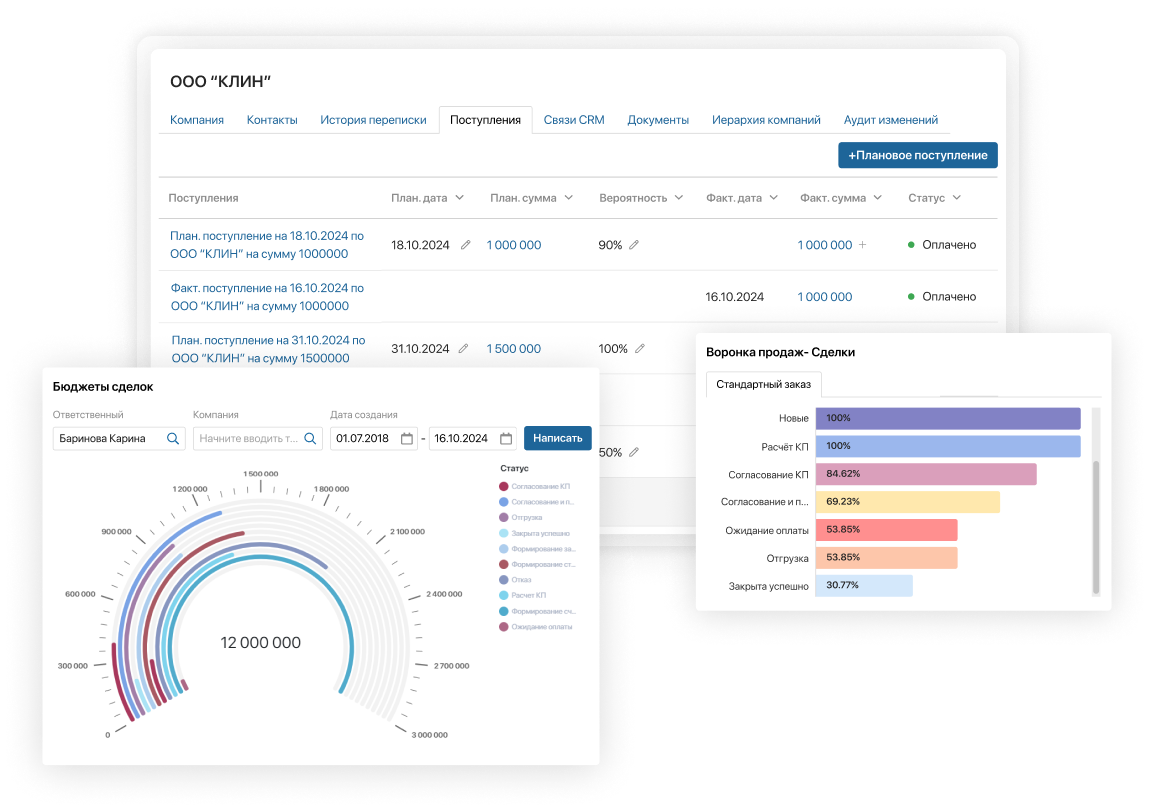The height and width of the screenshot is (811, 1170).
Task: Select the 'Стандартный заказ' funnel tab
Action: tap(766, 385)
